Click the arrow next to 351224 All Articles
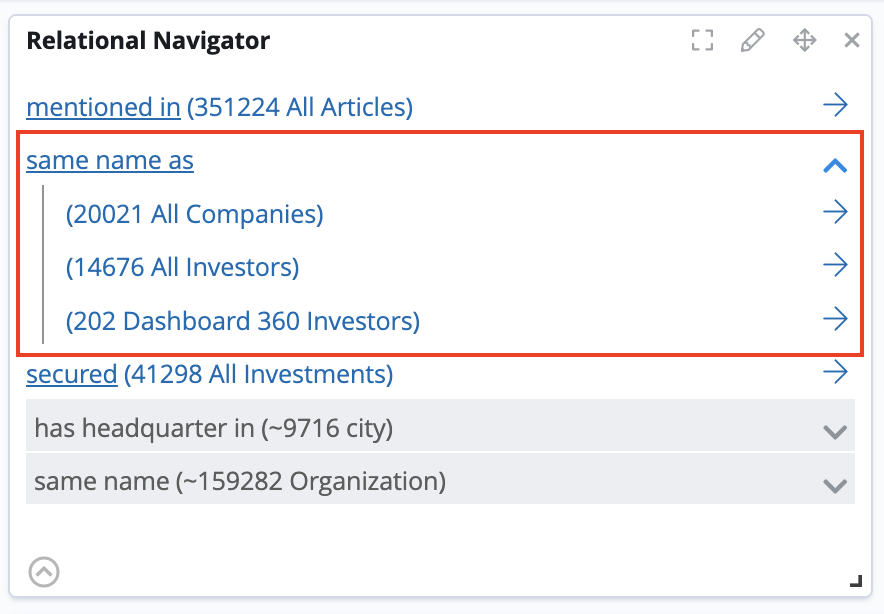 tap(836, 104)
